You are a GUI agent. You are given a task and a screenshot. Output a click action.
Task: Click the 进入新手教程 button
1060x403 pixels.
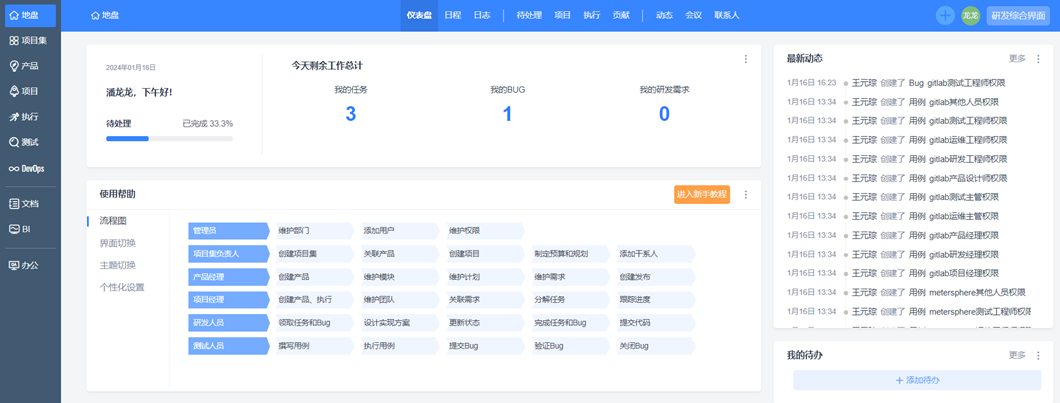(702, 194)
